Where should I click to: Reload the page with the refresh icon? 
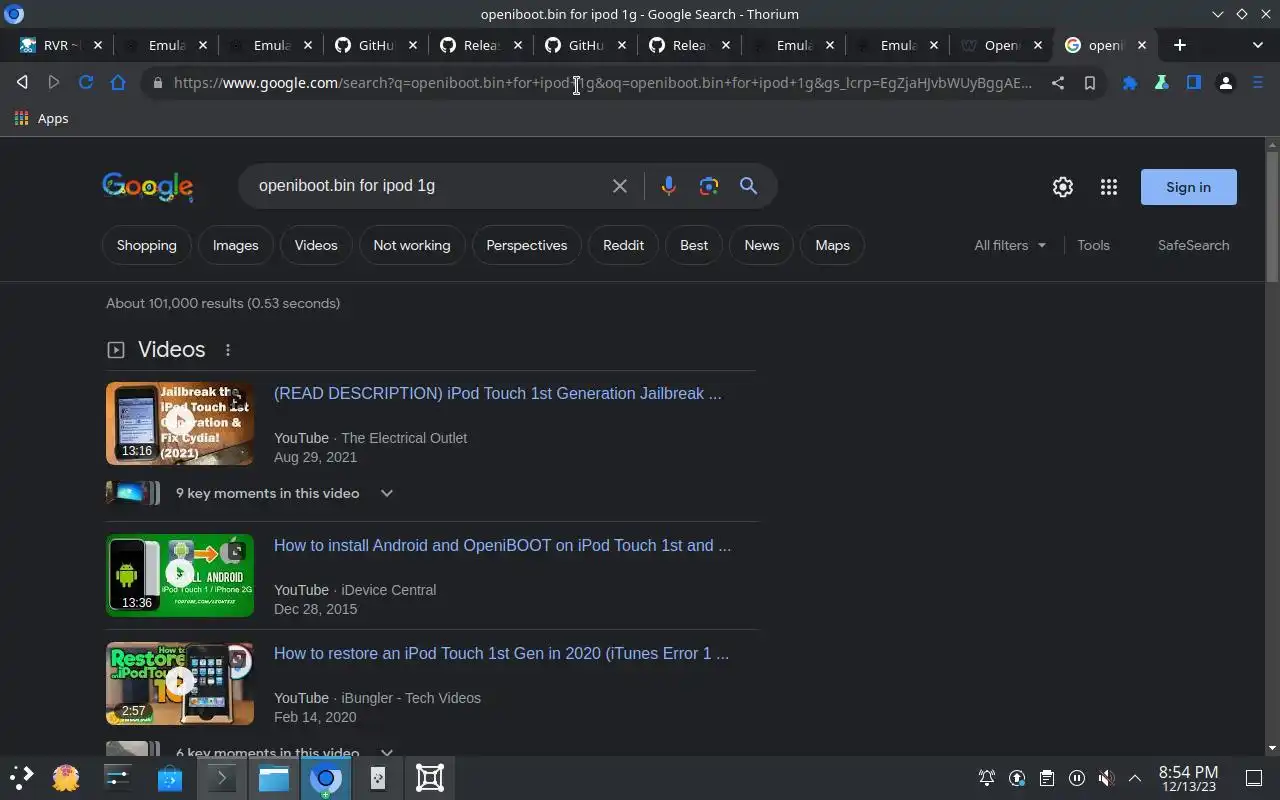click(x=86, y=83)
